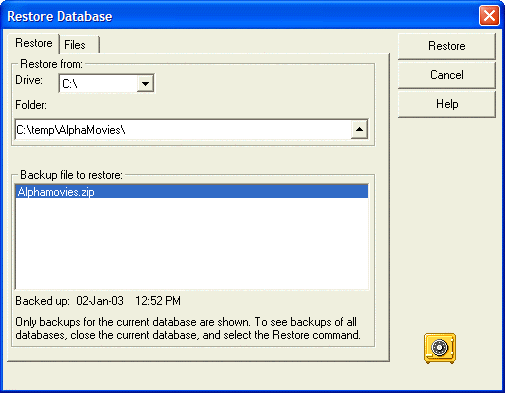Screen dimensions: 505x393
Task: Click the C:\ drive value box
Action: click(x=99, y=83)
